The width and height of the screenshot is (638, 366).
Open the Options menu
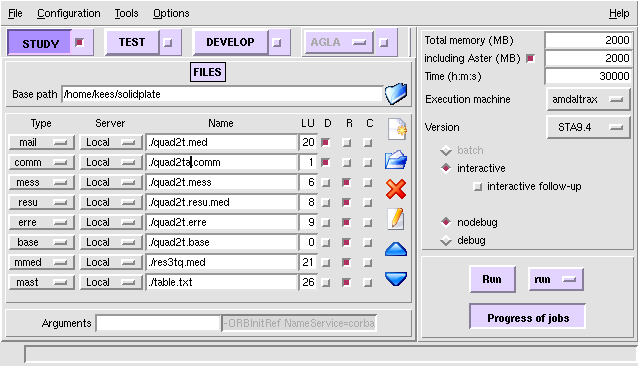coord(171,13)
